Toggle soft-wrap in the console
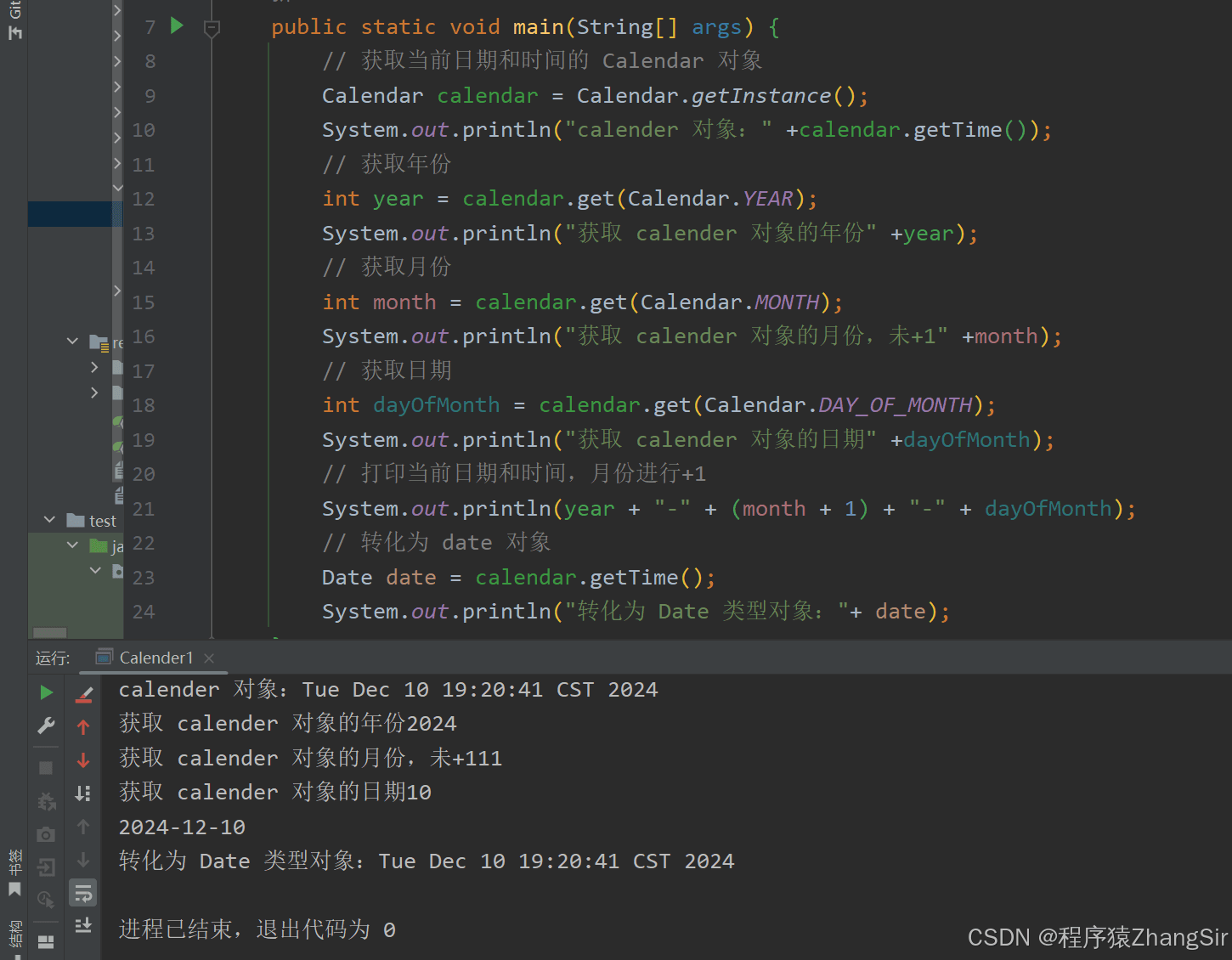Screen dimensions: 1232x960 pyautogui.click(x=83, y=893)
